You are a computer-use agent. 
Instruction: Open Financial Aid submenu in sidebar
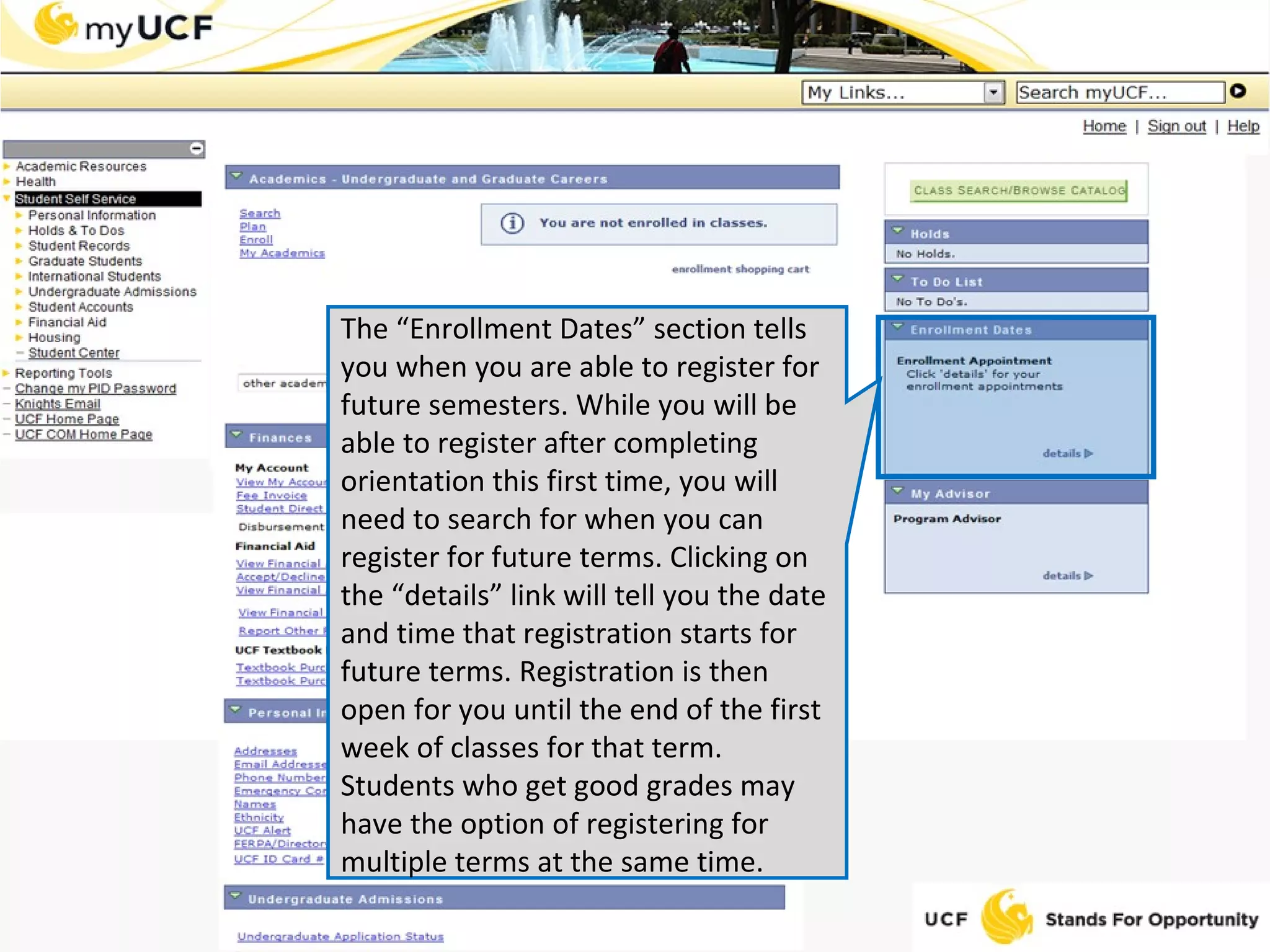pos(67,322)
